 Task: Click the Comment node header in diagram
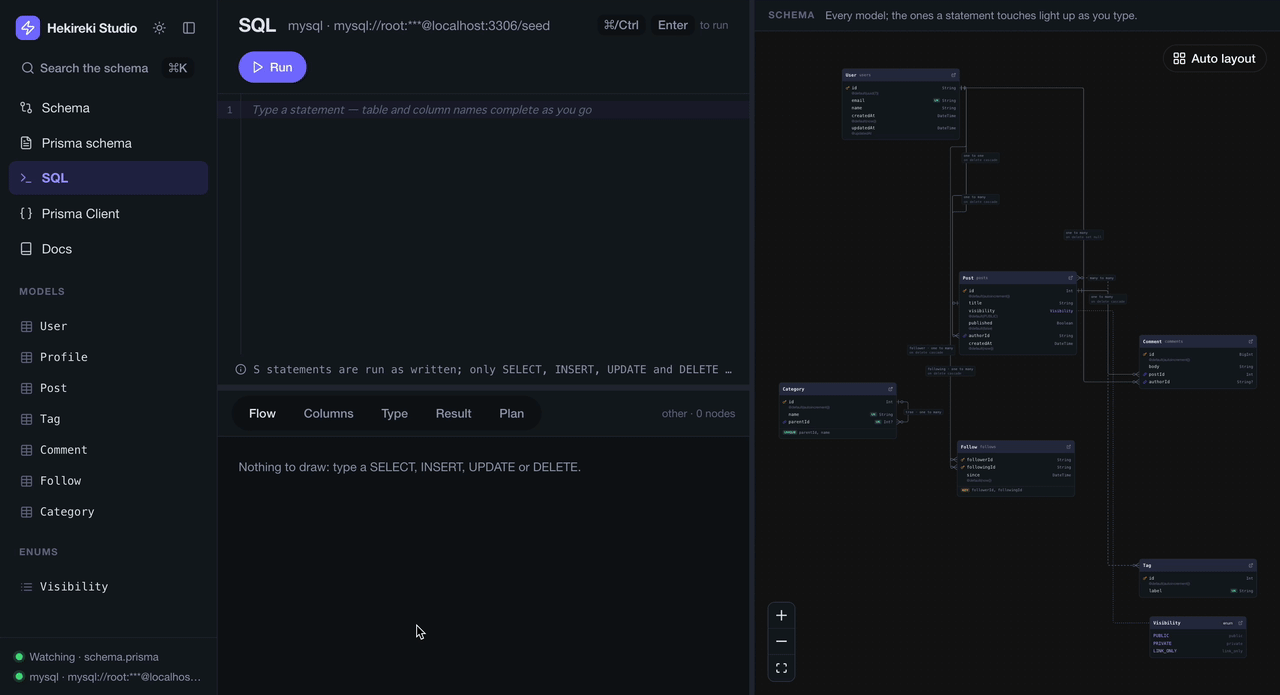click(x=1198, y=341)
